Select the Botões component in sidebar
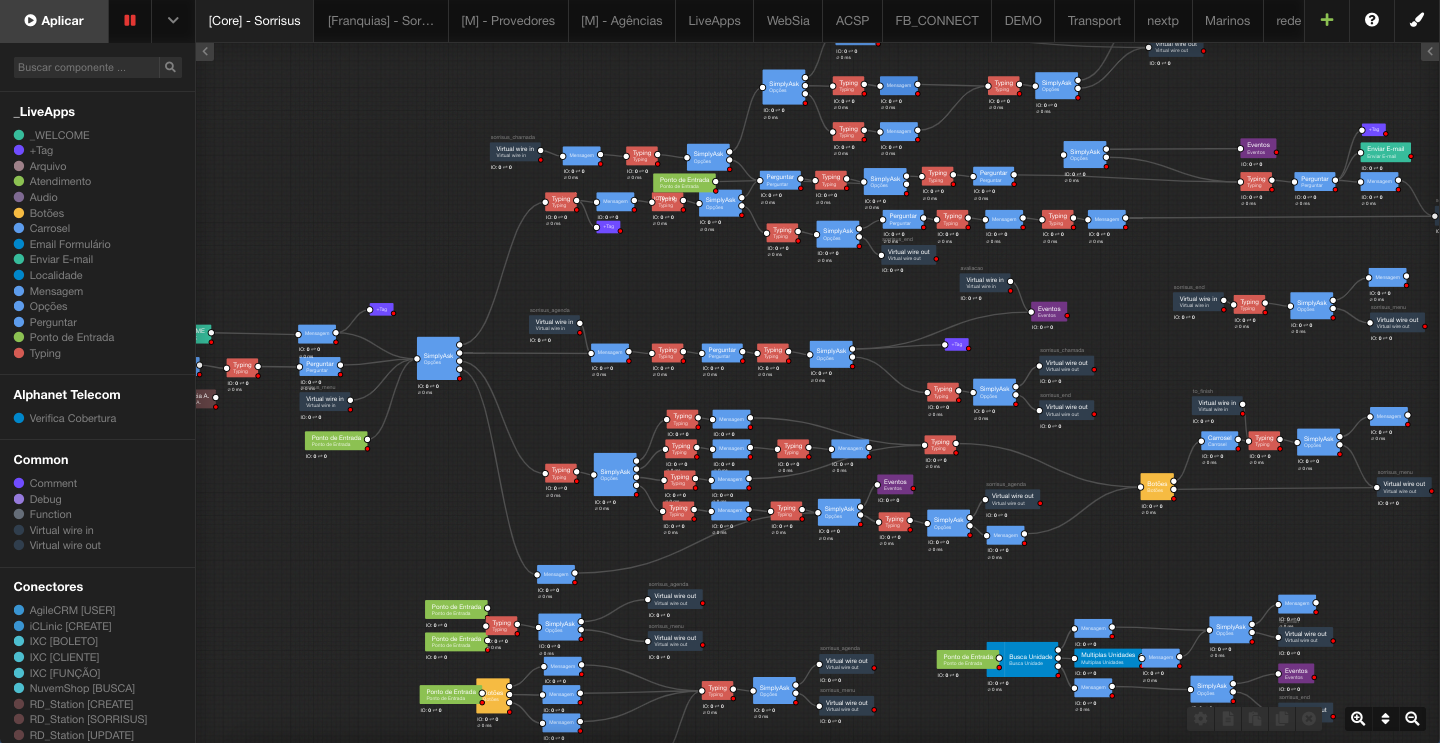 [39, 213]
